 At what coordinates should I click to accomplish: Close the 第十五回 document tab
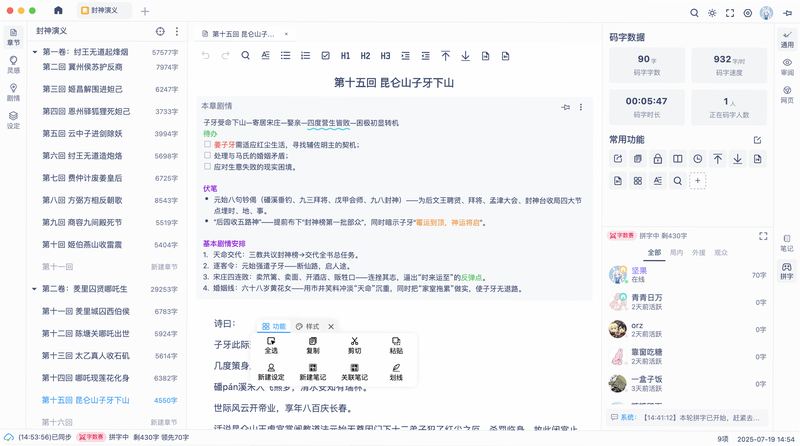tap(286, 34)
